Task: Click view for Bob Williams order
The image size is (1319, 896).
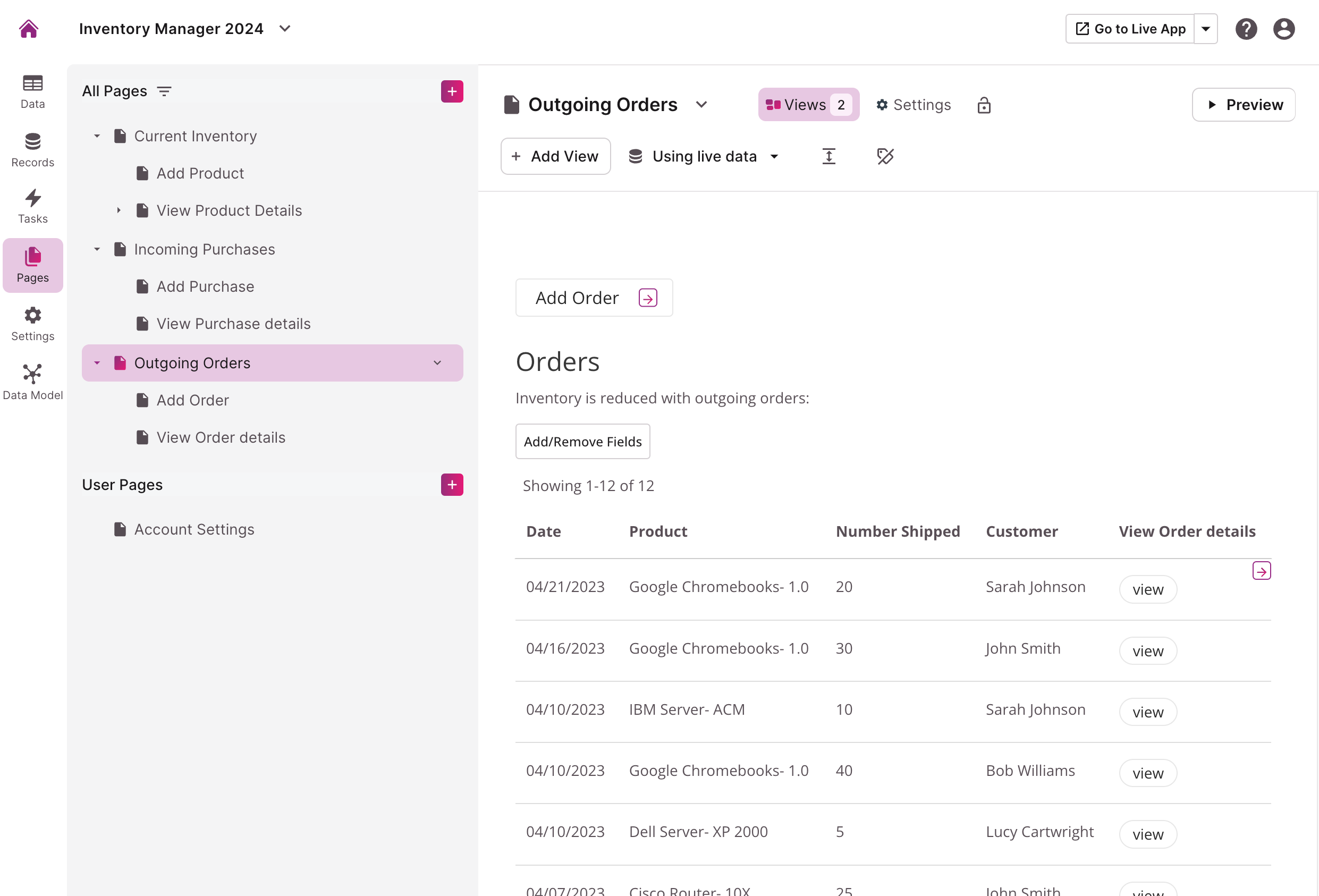Action: tap(1147, 773)
